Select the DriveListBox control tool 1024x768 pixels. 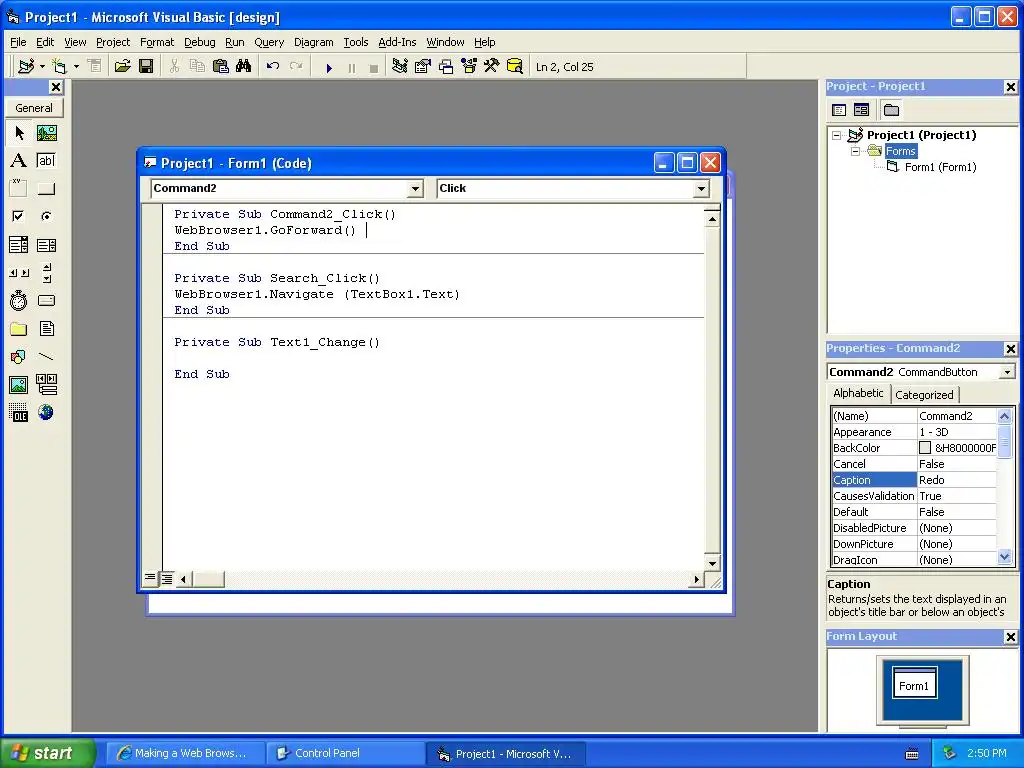click(x=46, y=300)
